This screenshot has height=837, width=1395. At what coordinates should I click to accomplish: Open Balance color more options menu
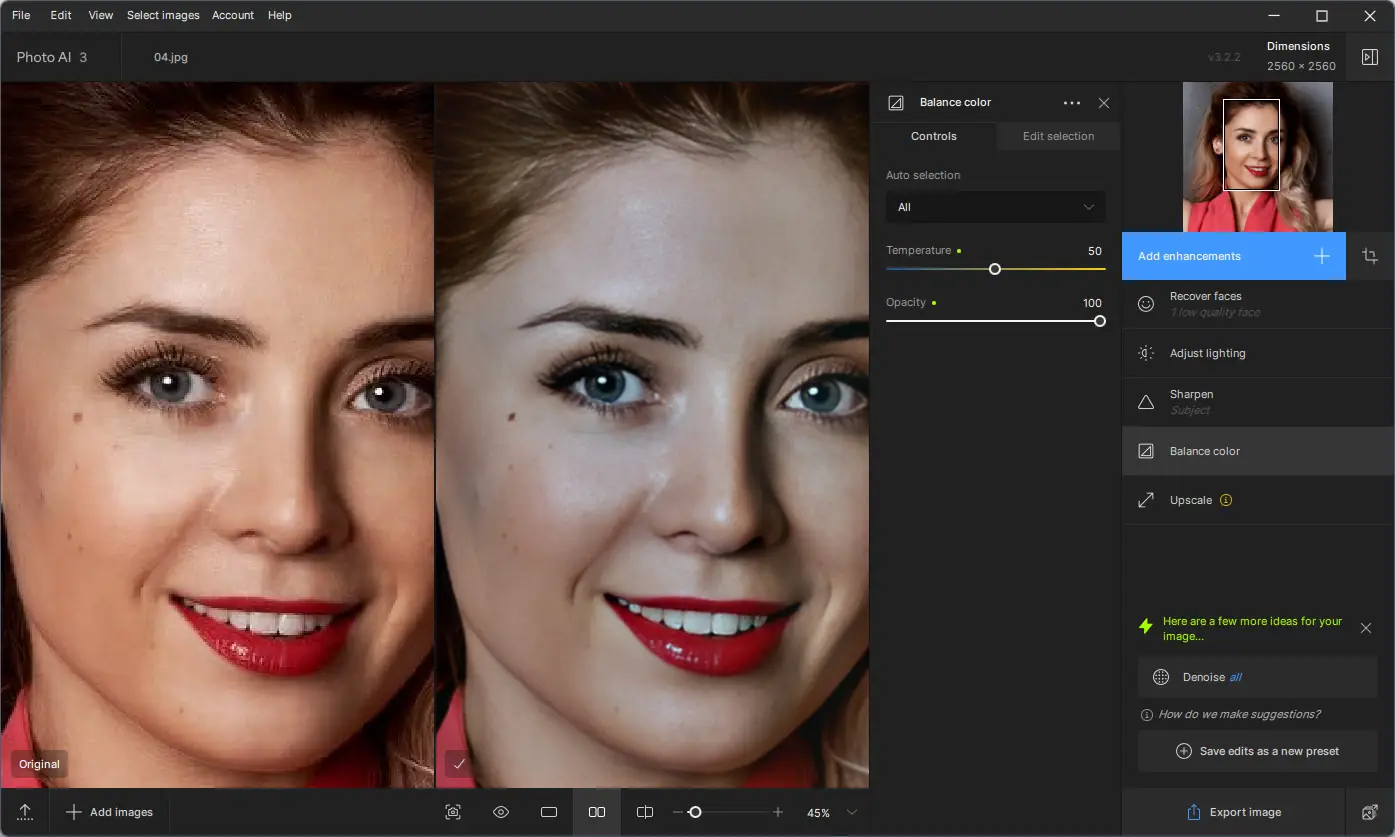(1072, 103)
